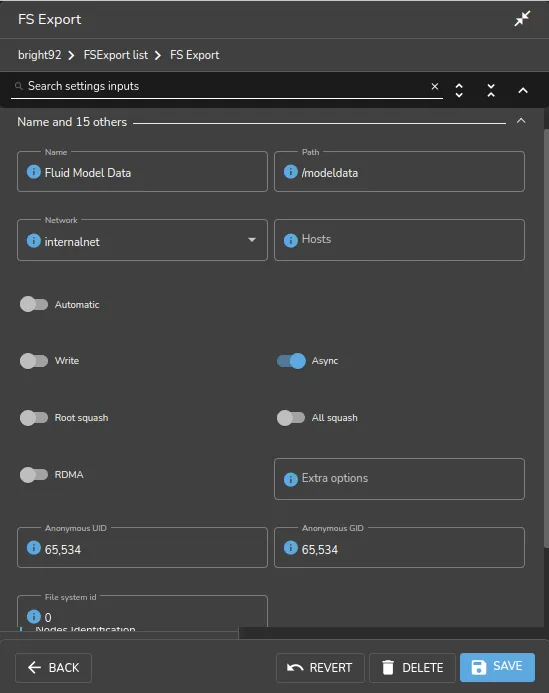The width and height of the screenshot is (549, 693).
Task: Click the FS Export breadcrumb
Action: 194,55
